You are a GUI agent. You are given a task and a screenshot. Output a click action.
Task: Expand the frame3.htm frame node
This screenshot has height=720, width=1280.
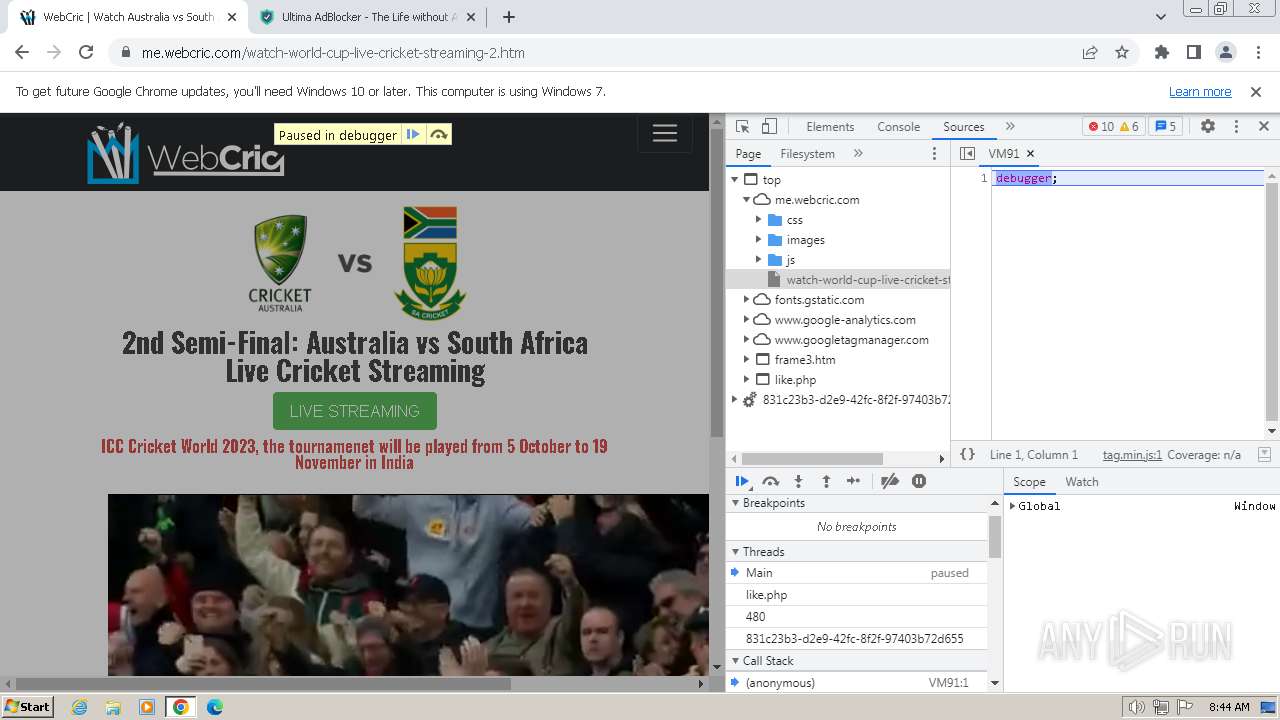coord(746,360)
